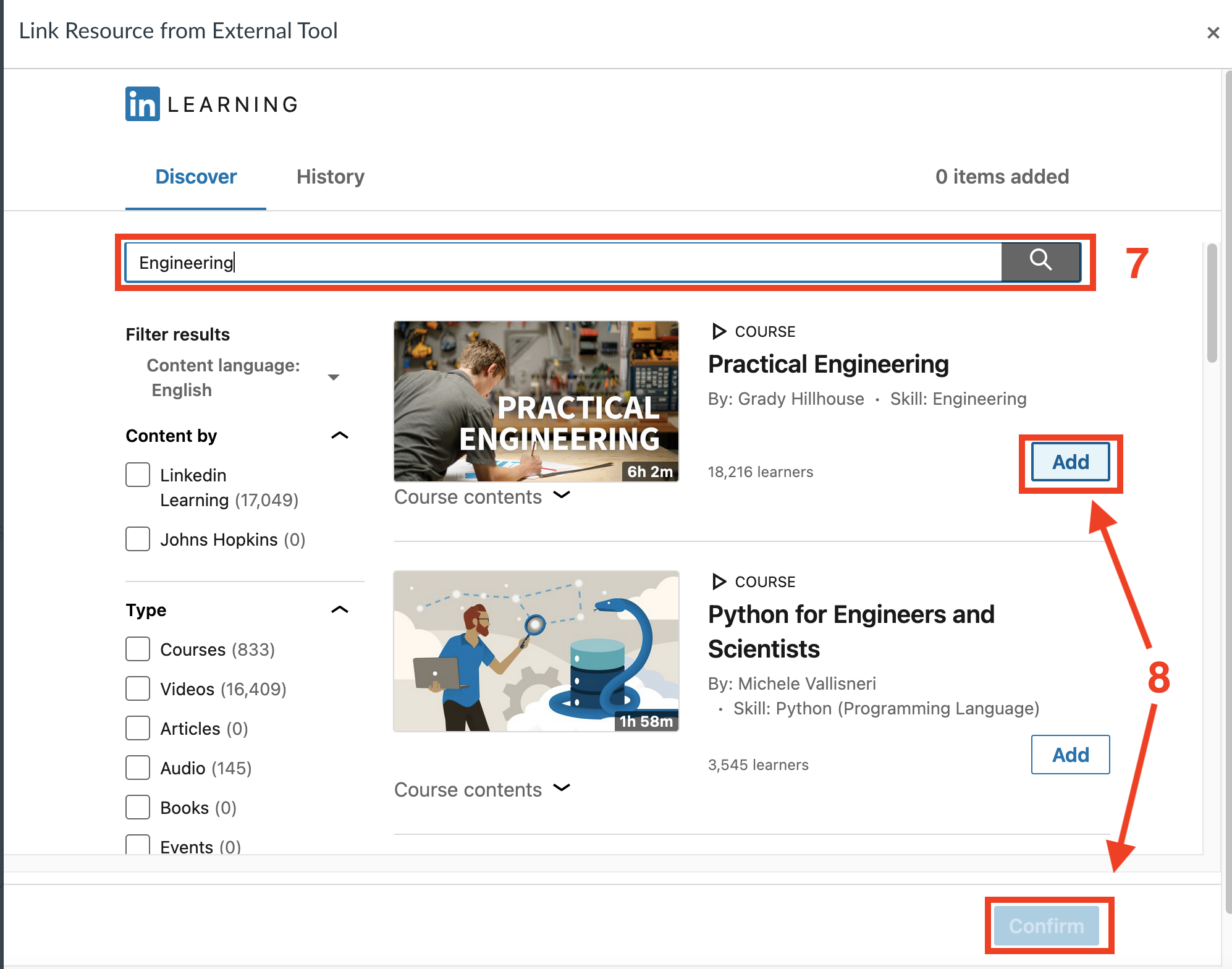1232x969 pixels.
Task: Click the 18,216 learners text
Action: pyautogui.click(x=761, y=472)
